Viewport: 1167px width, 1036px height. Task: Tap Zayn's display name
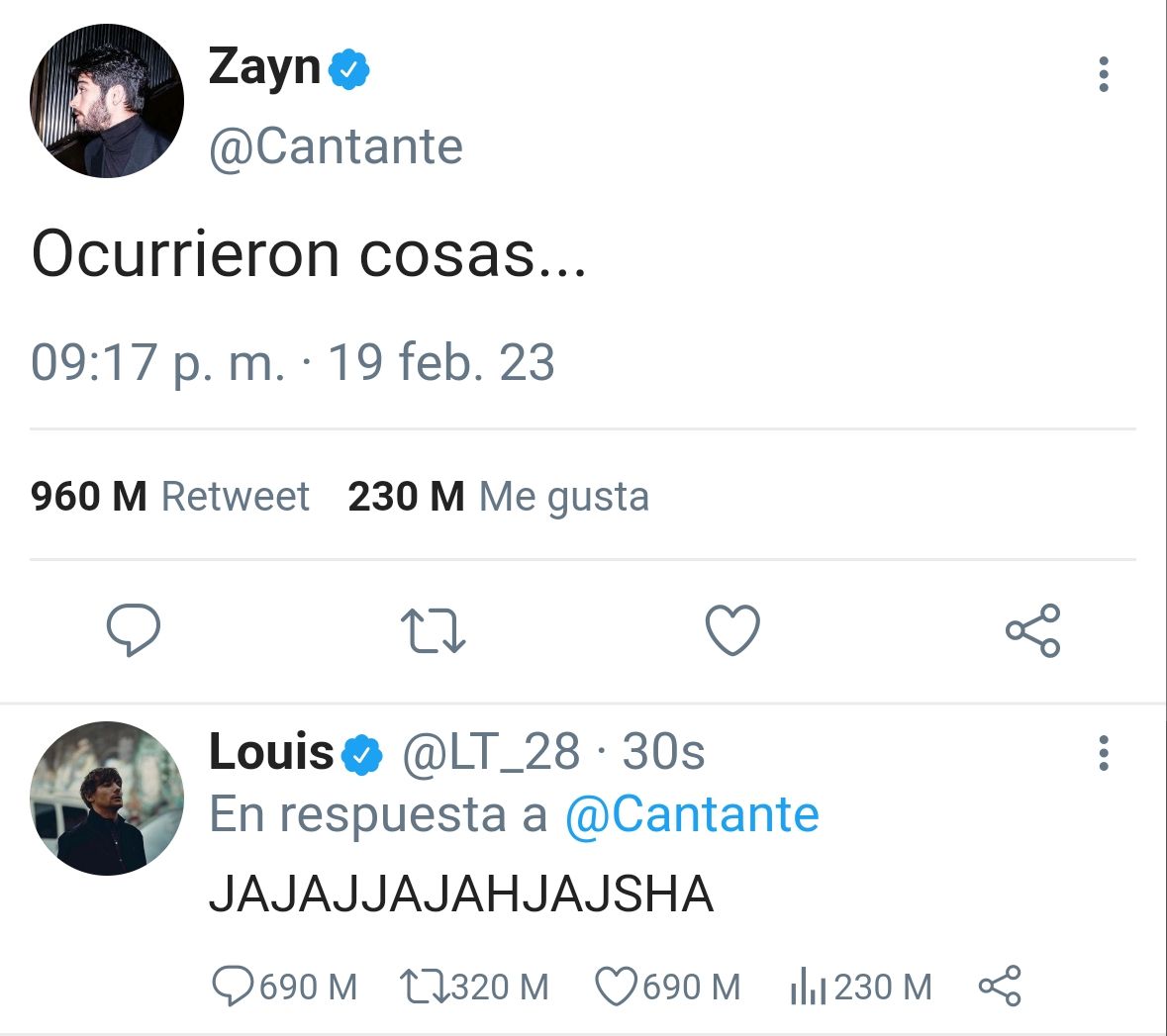[264, 67]
